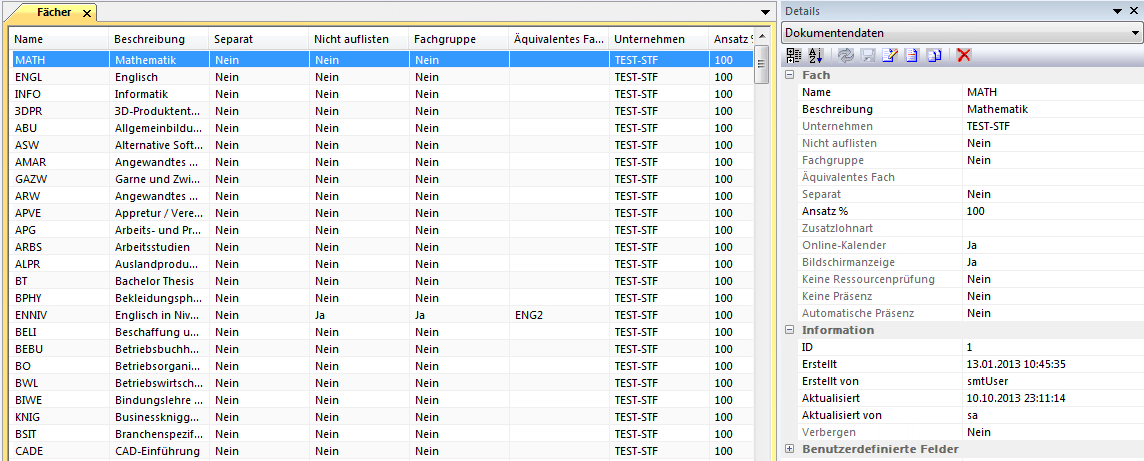1144x461 pixels.
Task: Open the Dokumentendaten dropdown
Action: [x=1134, y=33]
